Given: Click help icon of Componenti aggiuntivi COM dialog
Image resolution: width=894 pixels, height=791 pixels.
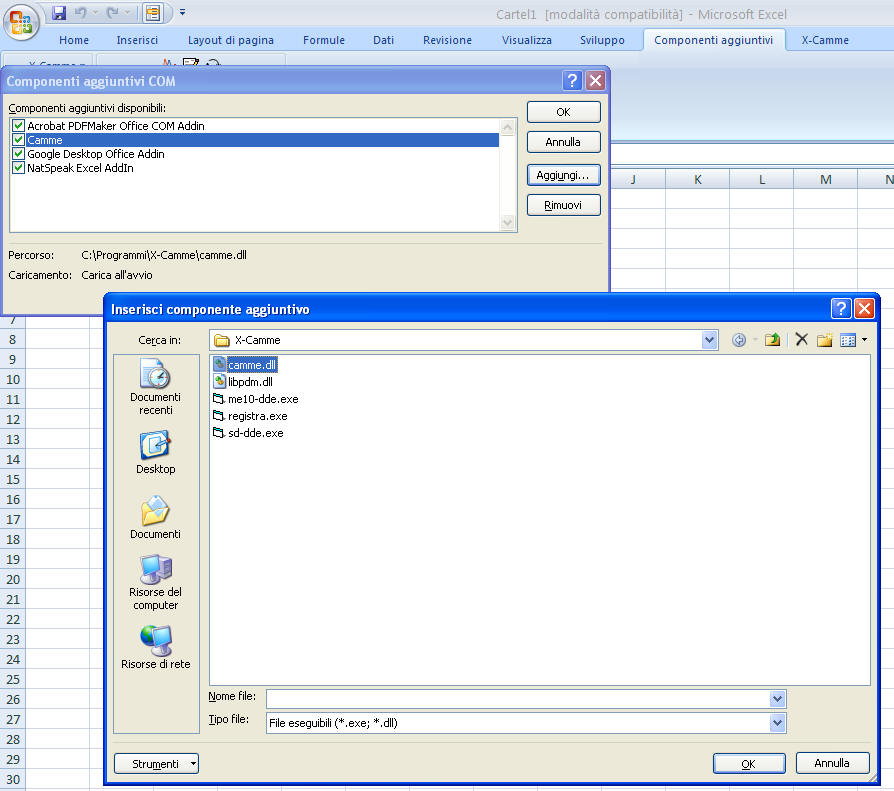Looking at the screenshot, I should point(572,80).
